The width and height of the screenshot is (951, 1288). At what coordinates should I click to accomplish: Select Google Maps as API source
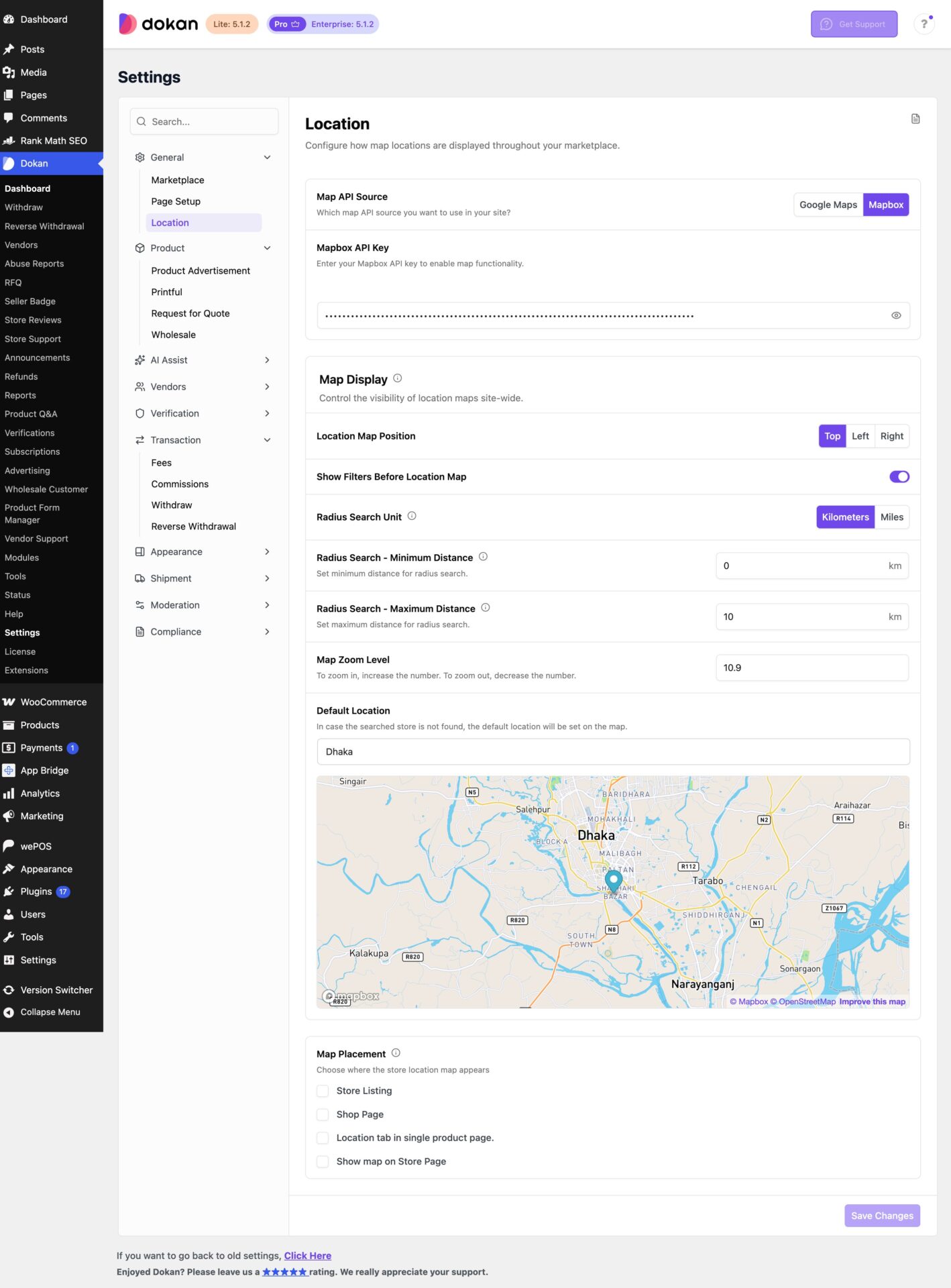point(828,205)
